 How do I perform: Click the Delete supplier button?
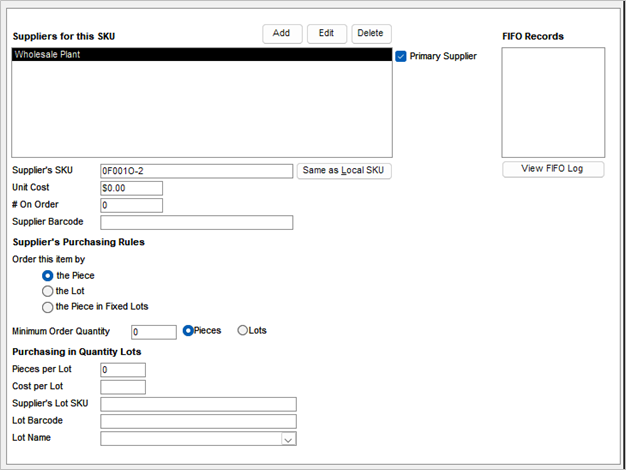tap(370, 33)
